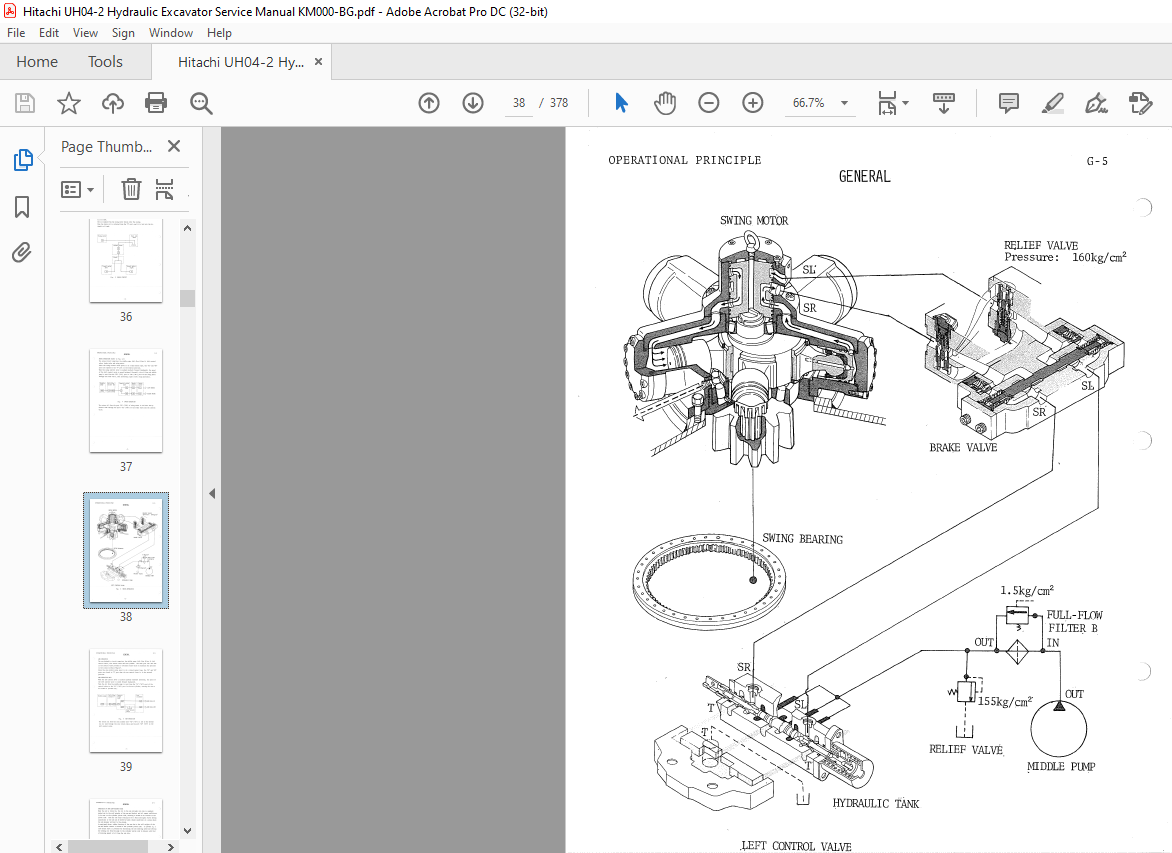Open the View menu

[x=85, y=33]
